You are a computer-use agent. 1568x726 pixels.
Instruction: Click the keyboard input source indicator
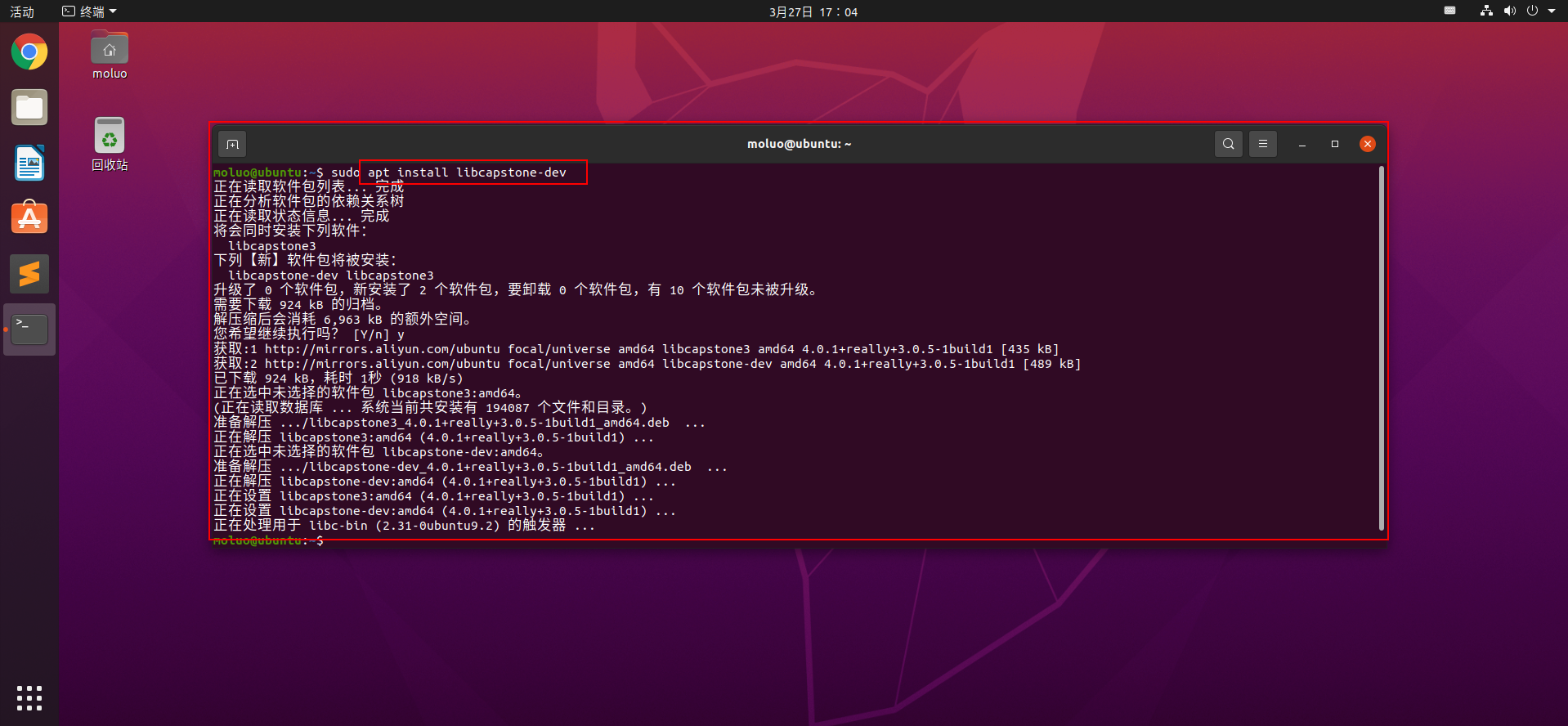pos(1449,11)
